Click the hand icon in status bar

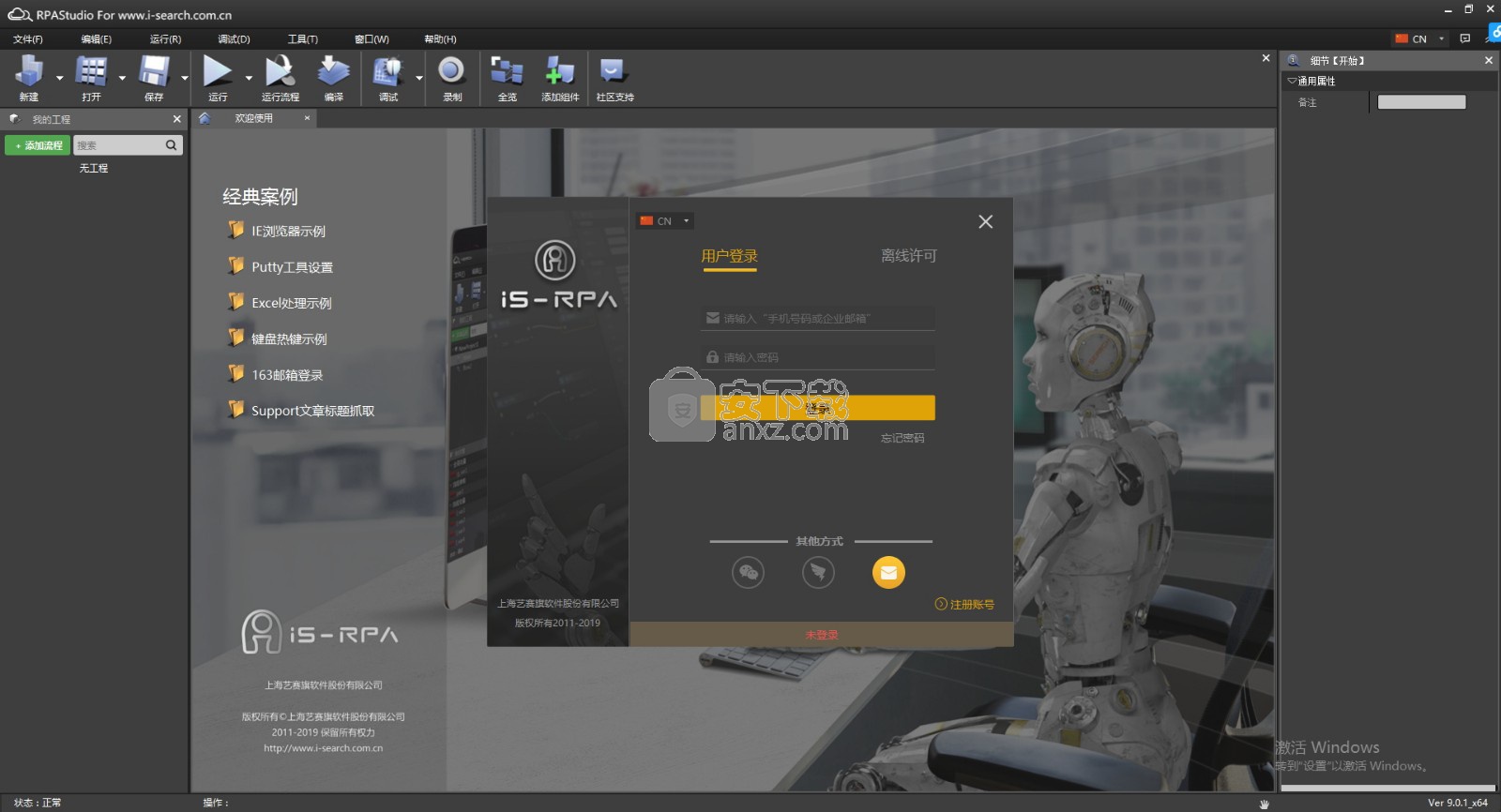click(1265, 804)
